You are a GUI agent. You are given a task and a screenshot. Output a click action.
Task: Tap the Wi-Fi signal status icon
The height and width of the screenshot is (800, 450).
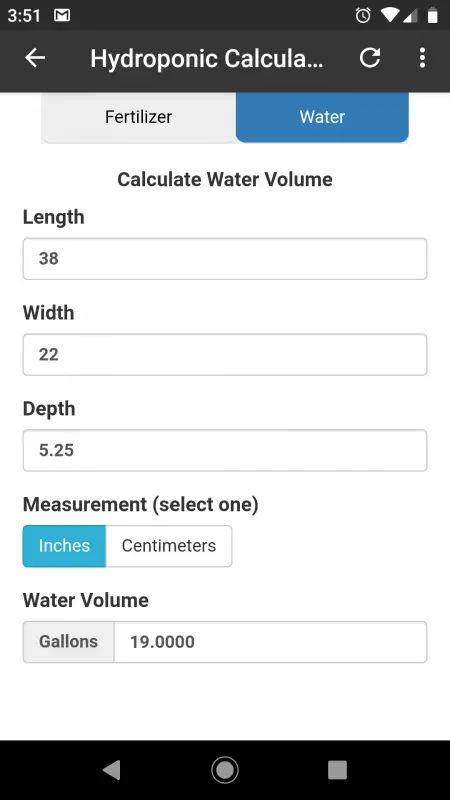click(x=389, y=16)
